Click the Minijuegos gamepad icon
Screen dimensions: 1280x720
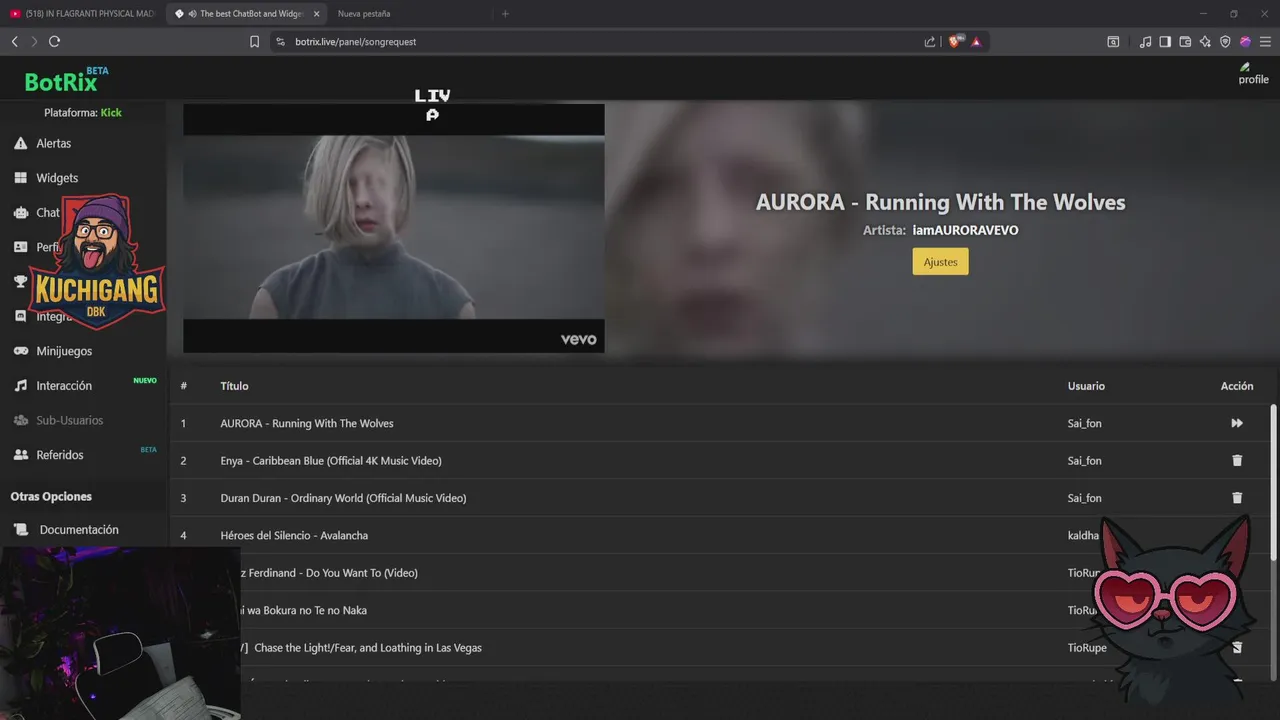point(20,351)
